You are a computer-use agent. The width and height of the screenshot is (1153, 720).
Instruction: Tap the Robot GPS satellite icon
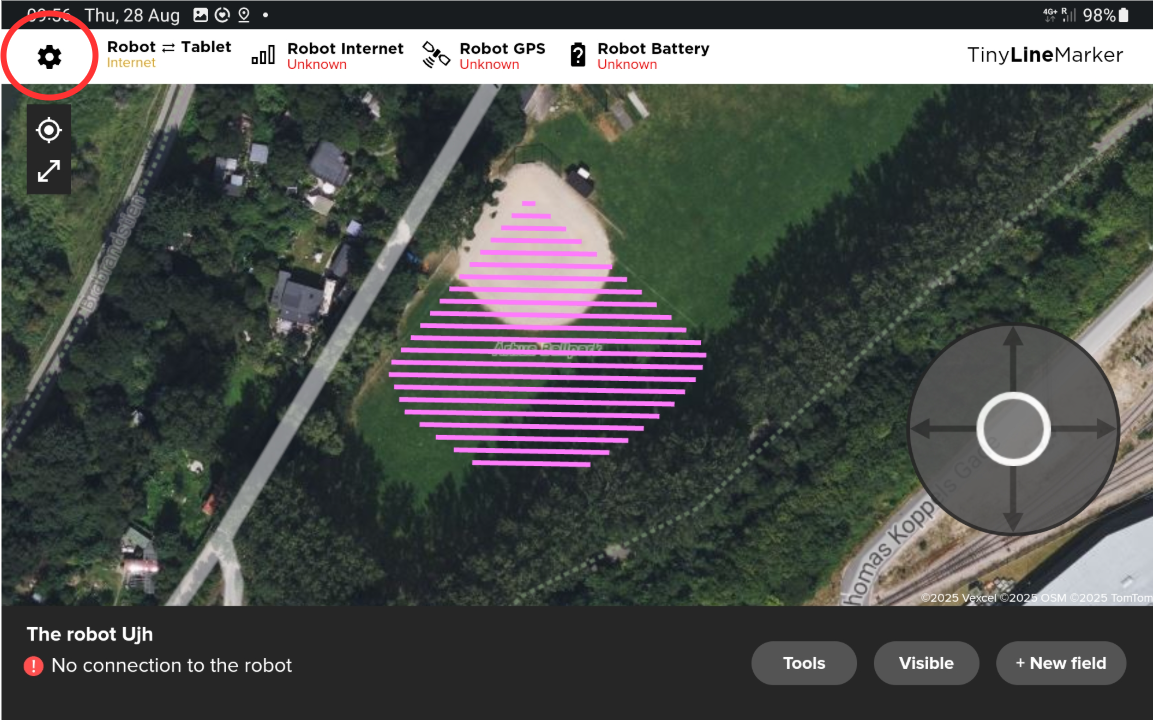click(x=436, y=55)
